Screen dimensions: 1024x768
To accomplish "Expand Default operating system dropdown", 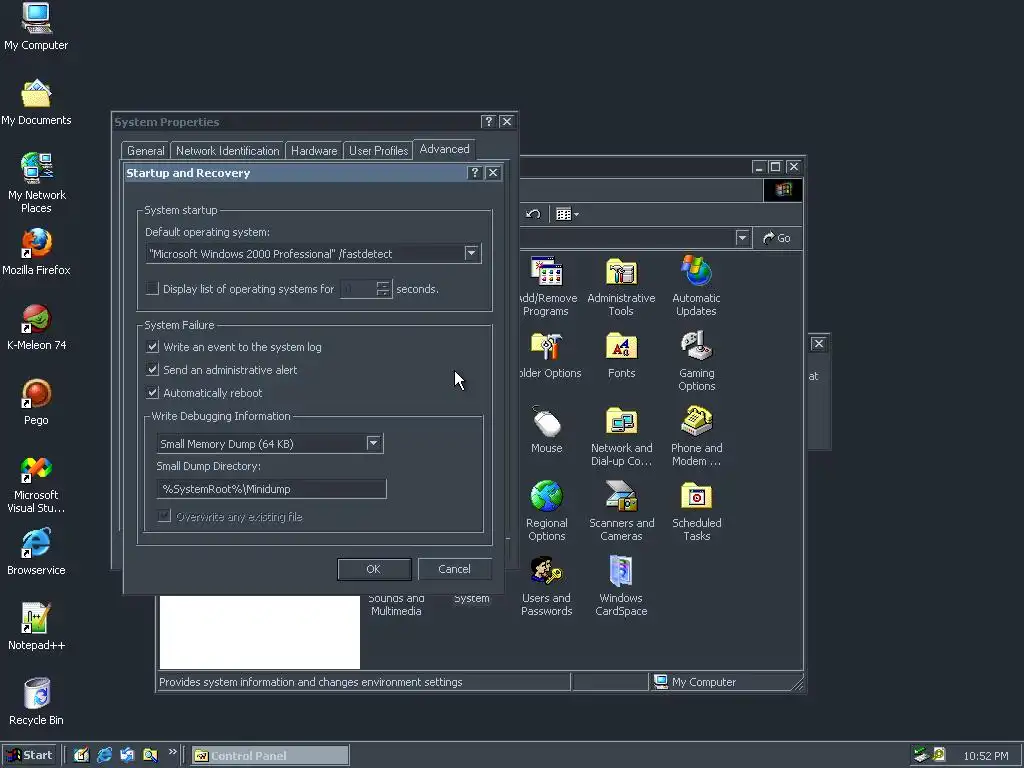I will tap(472, 253).
